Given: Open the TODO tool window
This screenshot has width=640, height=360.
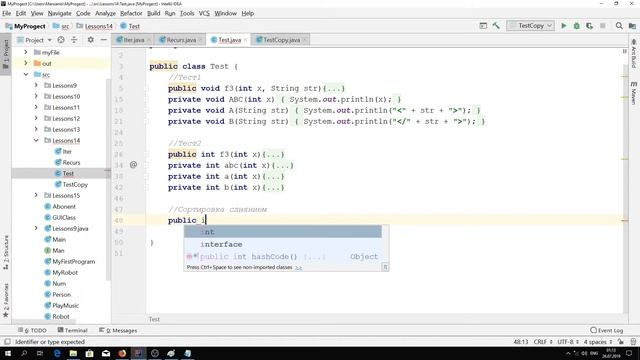Looking at the screenshot, I should (32, 330).
